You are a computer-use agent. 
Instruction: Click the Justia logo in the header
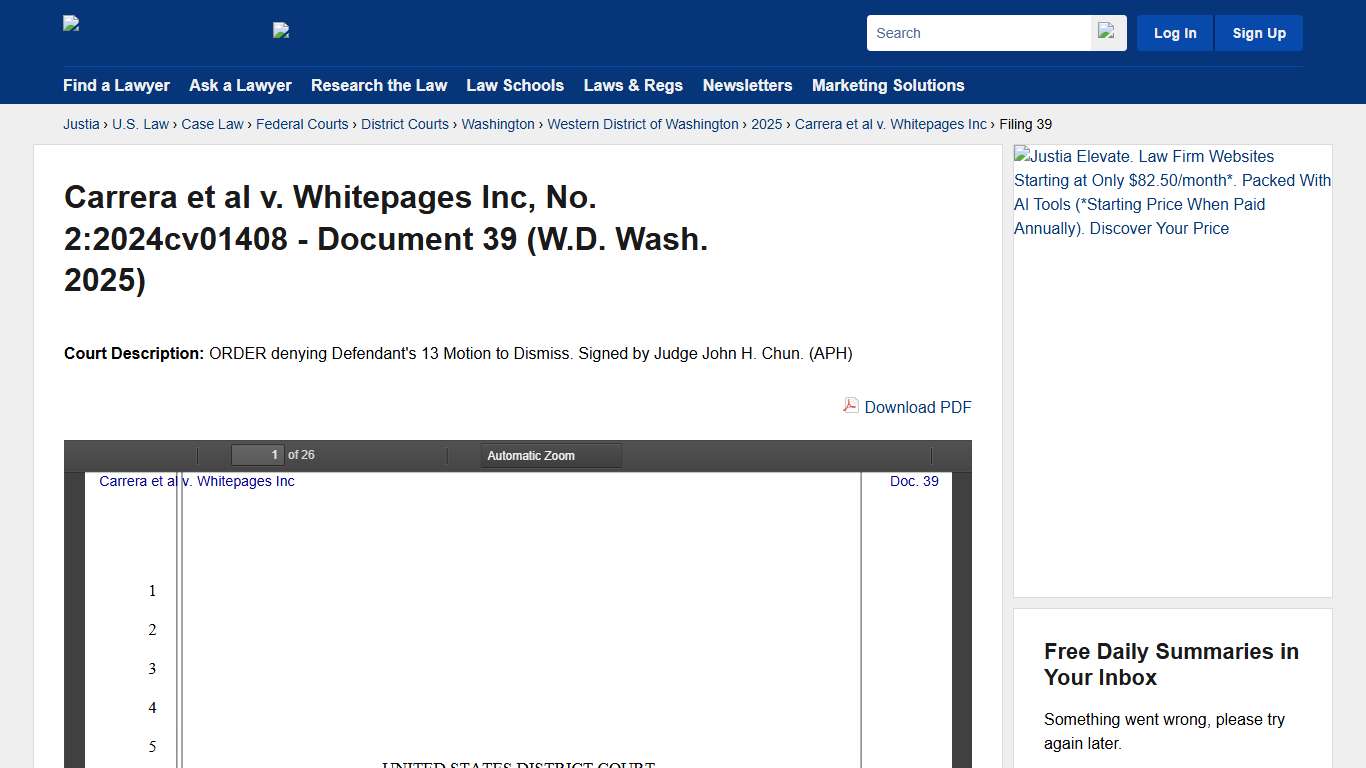[70, 24]
